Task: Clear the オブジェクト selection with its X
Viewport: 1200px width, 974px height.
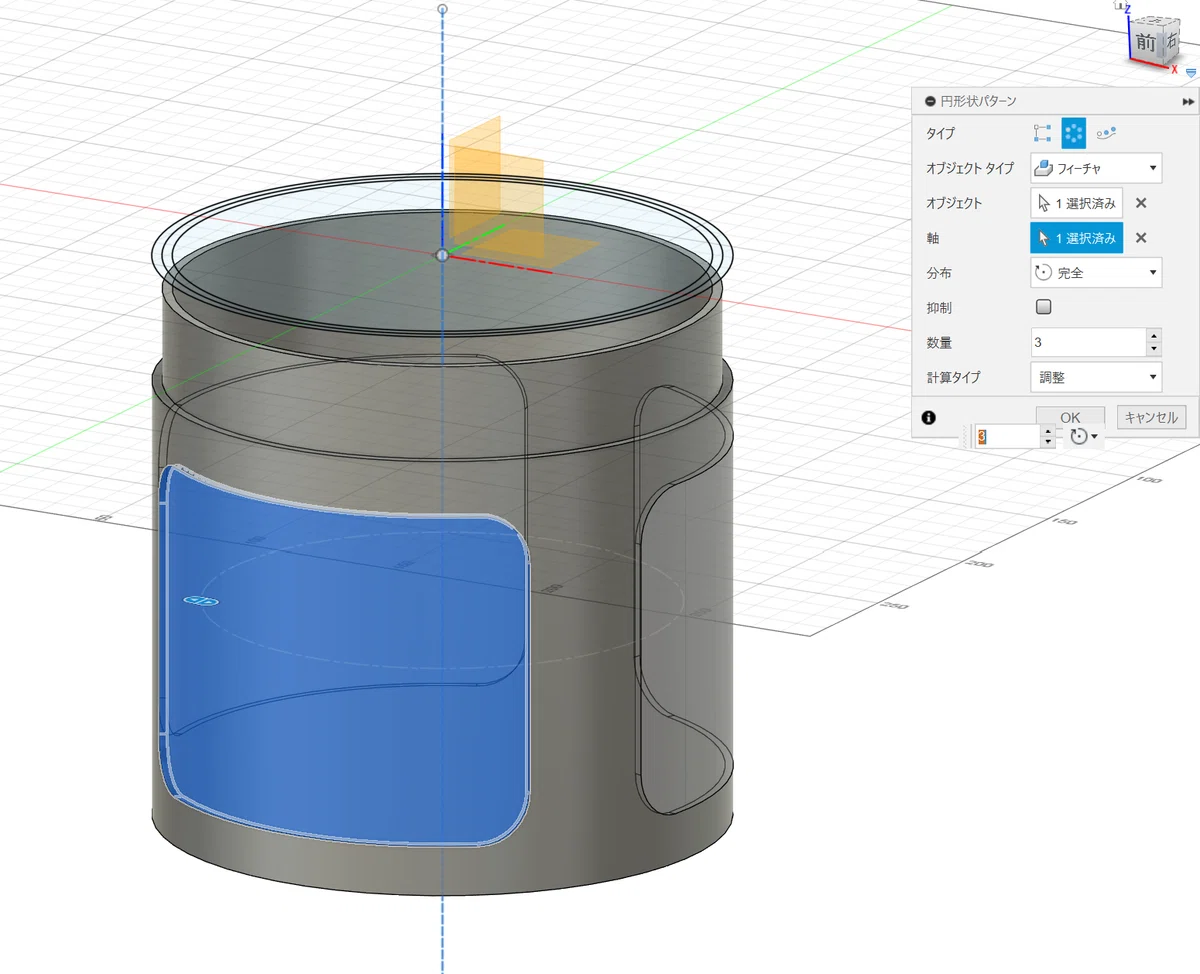Action: (x=1141, y=203)
